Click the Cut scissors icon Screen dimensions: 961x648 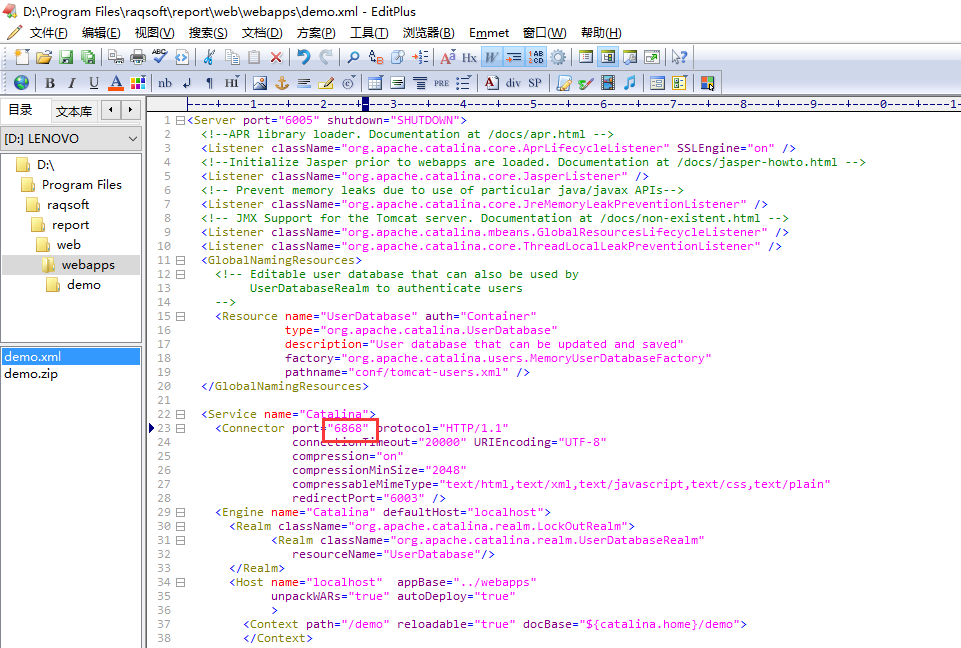(208, 57)
